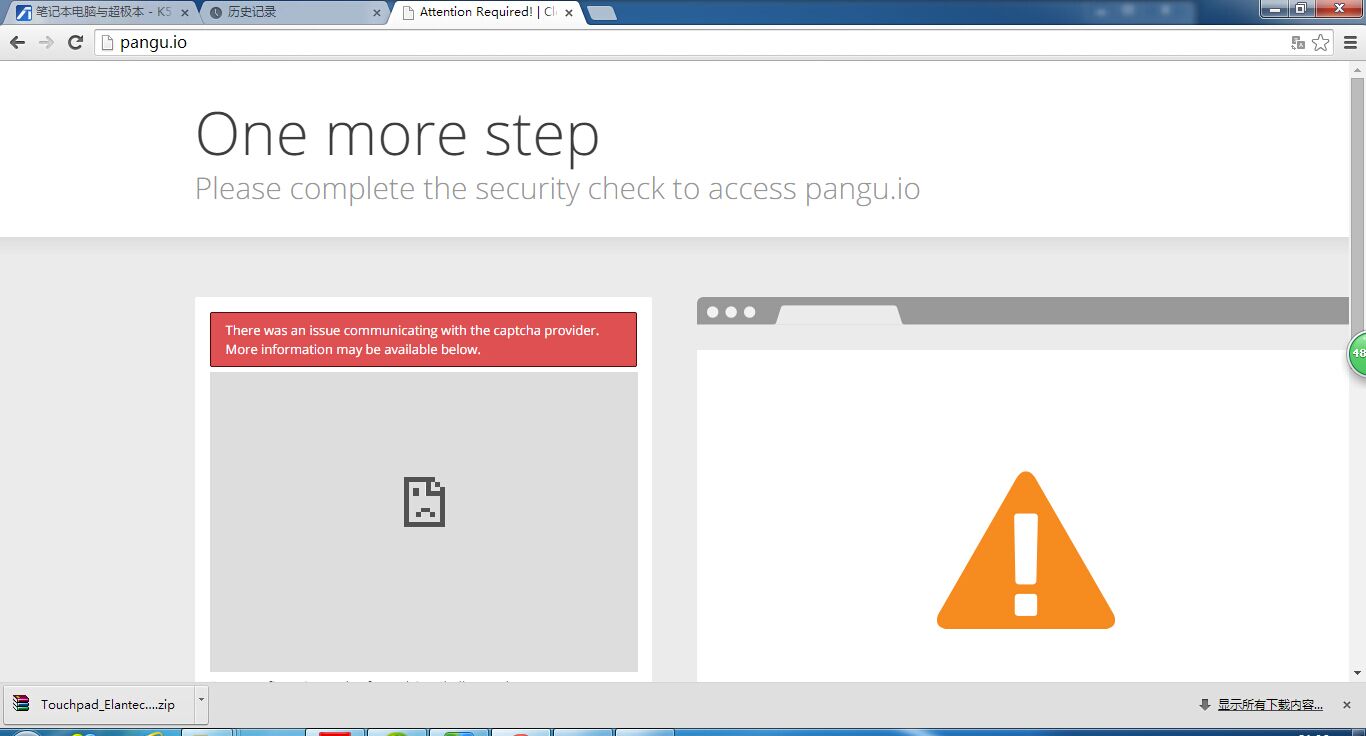The height and width of the screenshot is (736, 1366).
Task: Close the 历史记录 tab
Action: (377, 13)
